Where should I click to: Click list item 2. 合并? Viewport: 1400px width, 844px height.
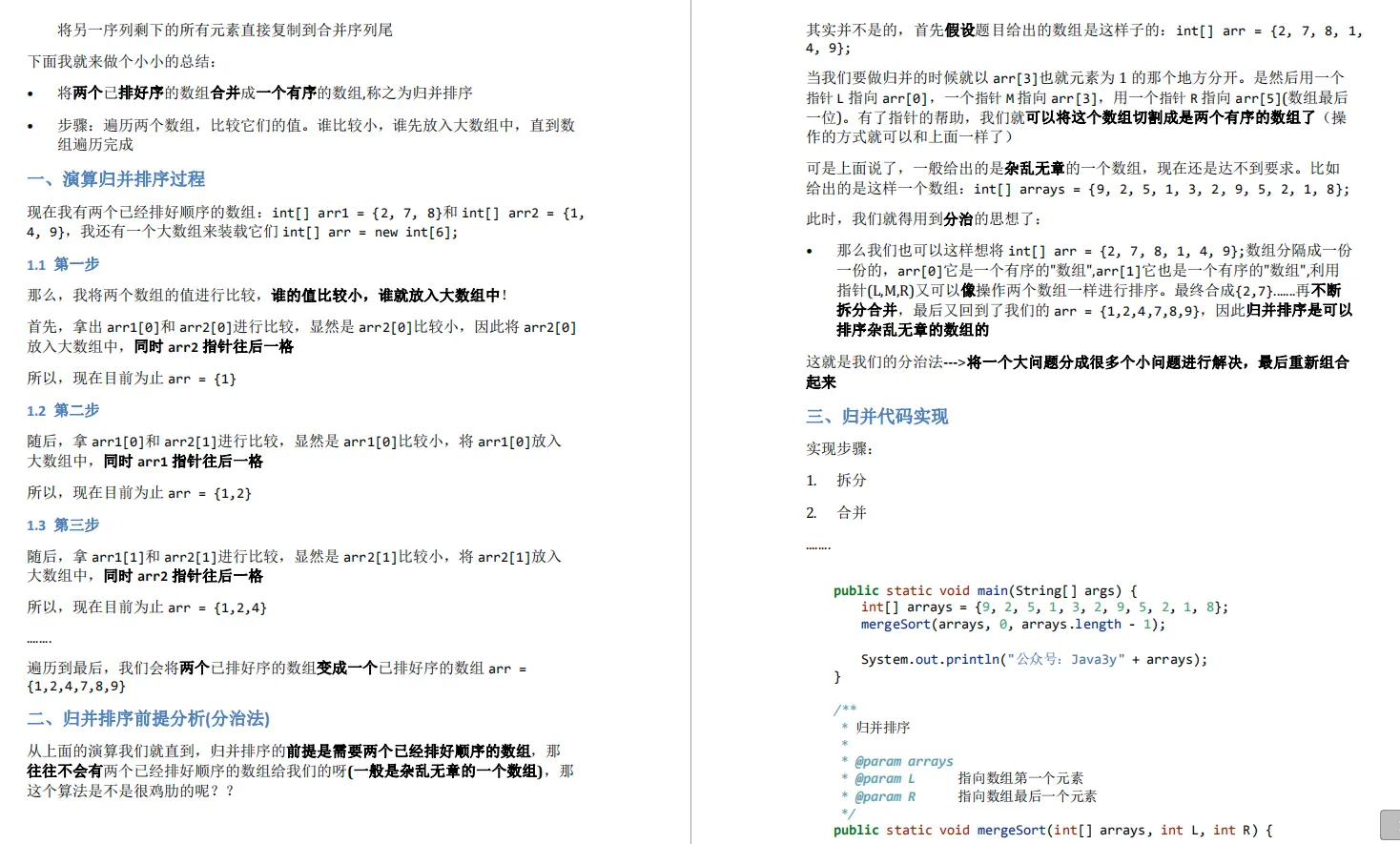tap(836, 513)
